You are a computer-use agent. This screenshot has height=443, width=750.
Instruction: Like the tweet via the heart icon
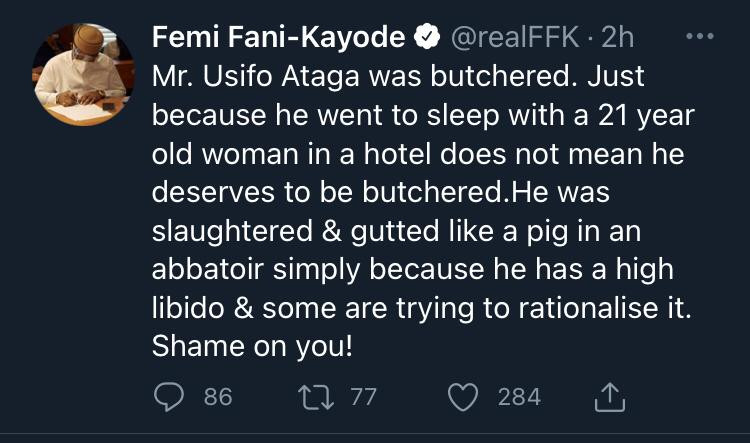[x=462, y=397]
